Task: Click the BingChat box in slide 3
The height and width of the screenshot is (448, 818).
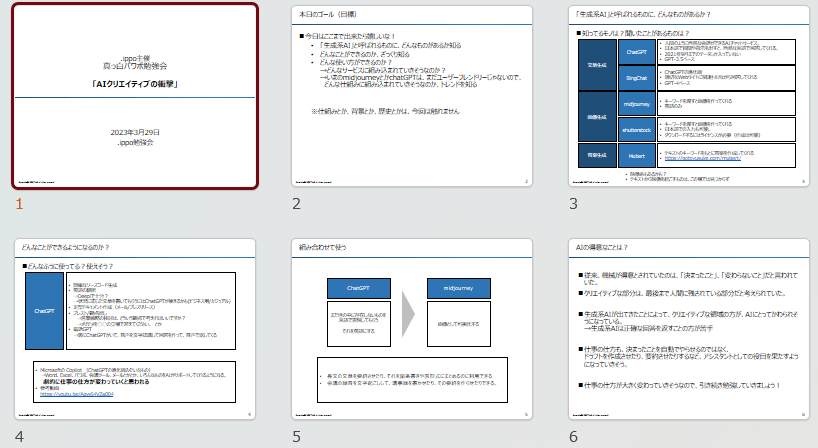Action: click(636, 76)
